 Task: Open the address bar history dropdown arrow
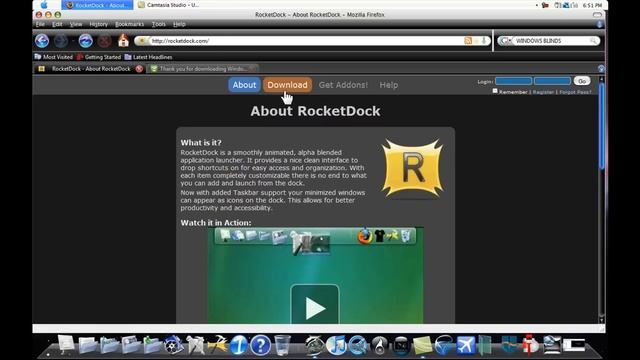pos(484,40)
